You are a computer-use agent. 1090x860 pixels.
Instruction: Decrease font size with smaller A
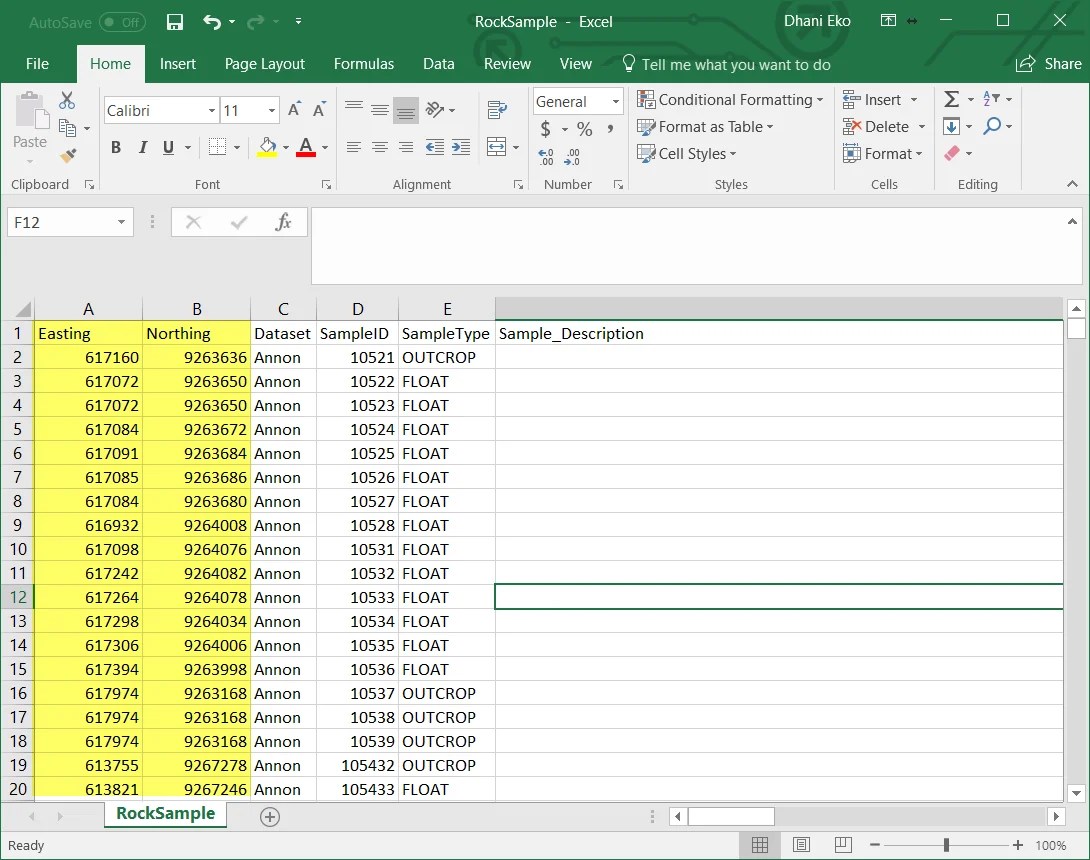point(319,110)
